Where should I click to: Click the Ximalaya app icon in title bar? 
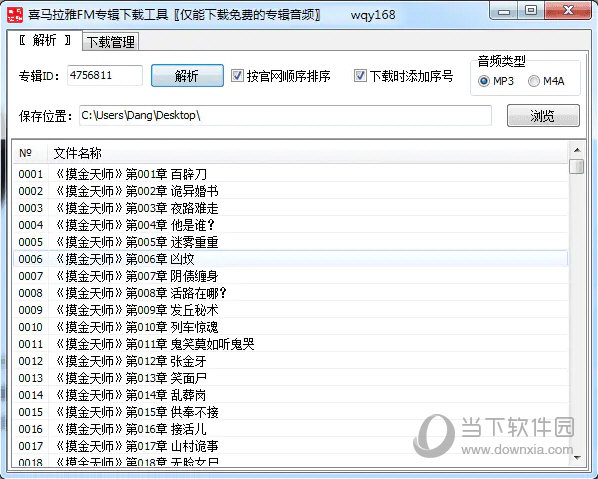[x=15, y=14]
